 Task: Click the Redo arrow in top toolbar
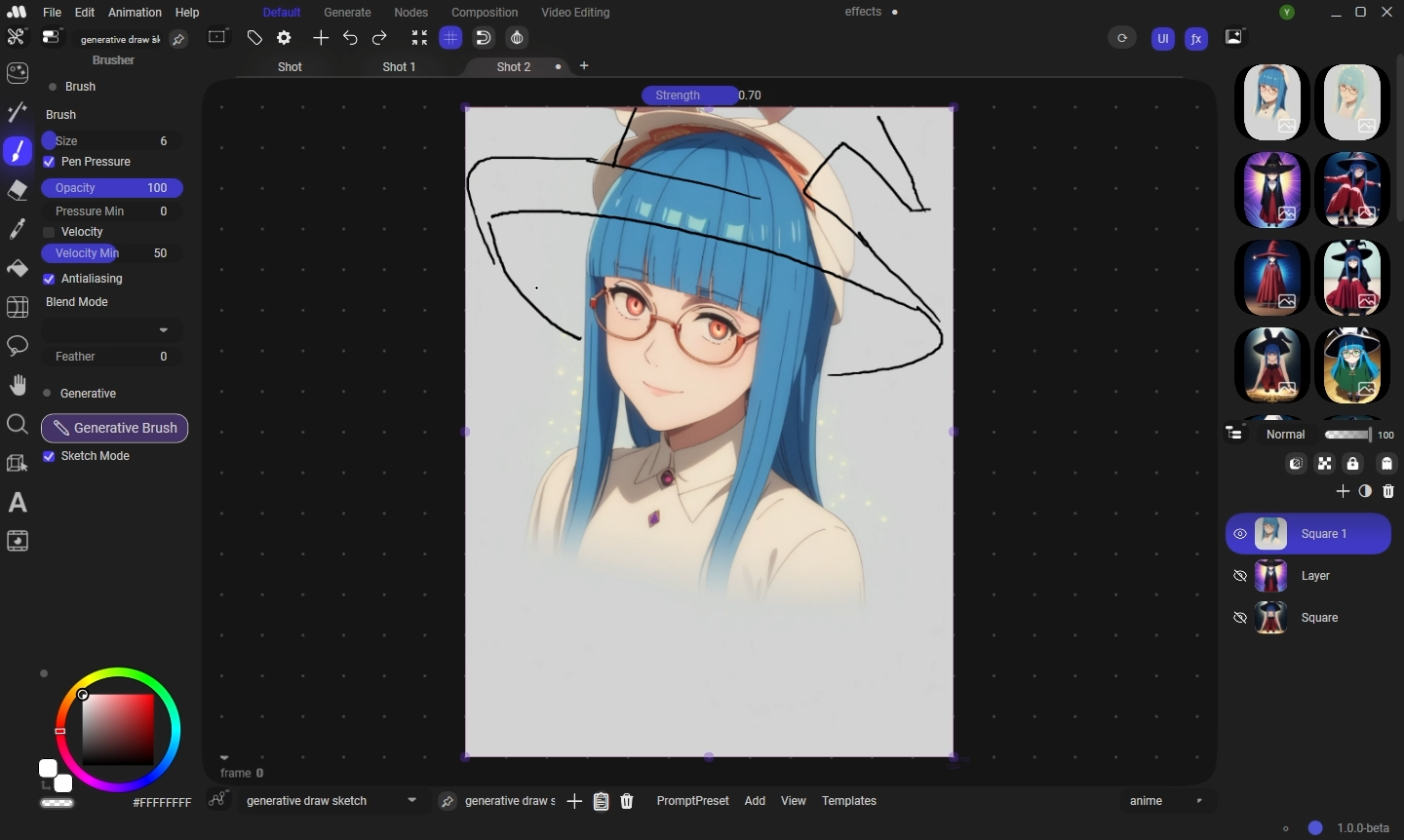coord(379,38)
